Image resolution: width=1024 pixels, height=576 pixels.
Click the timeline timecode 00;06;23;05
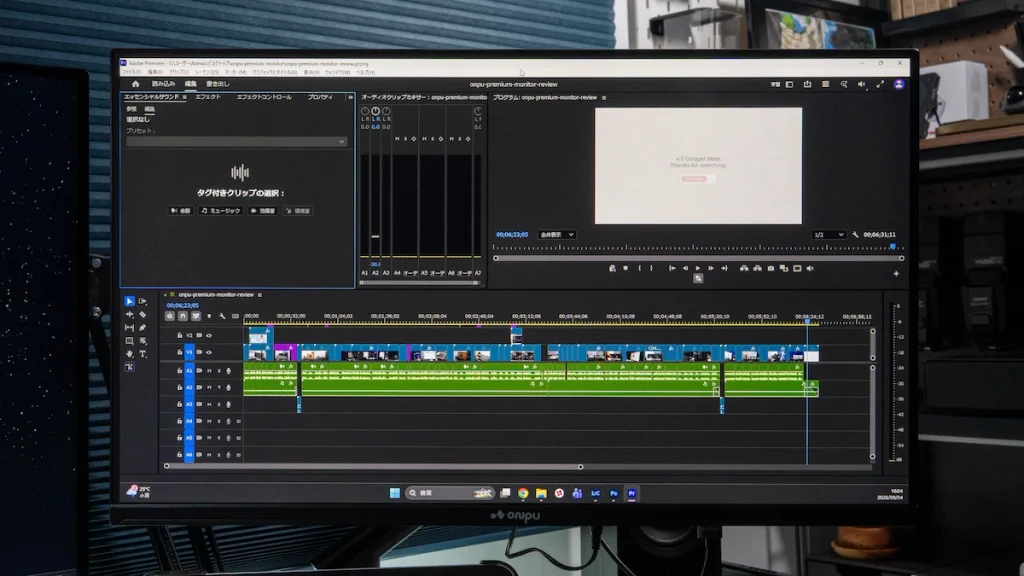(182, 306)
